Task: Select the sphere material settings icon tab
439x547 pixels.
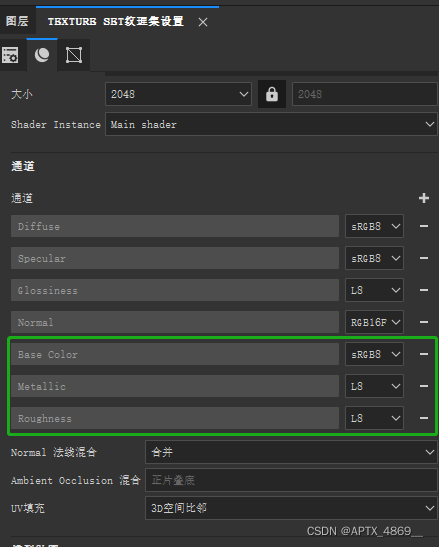Action: (42, 55)
